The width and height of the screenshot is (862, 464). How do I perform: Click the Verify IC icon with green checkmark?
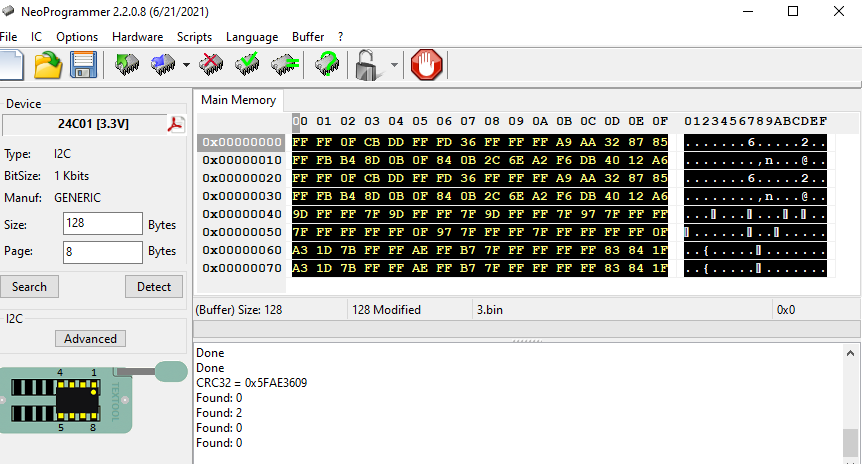pyautogui.click(x=248, y=66)
